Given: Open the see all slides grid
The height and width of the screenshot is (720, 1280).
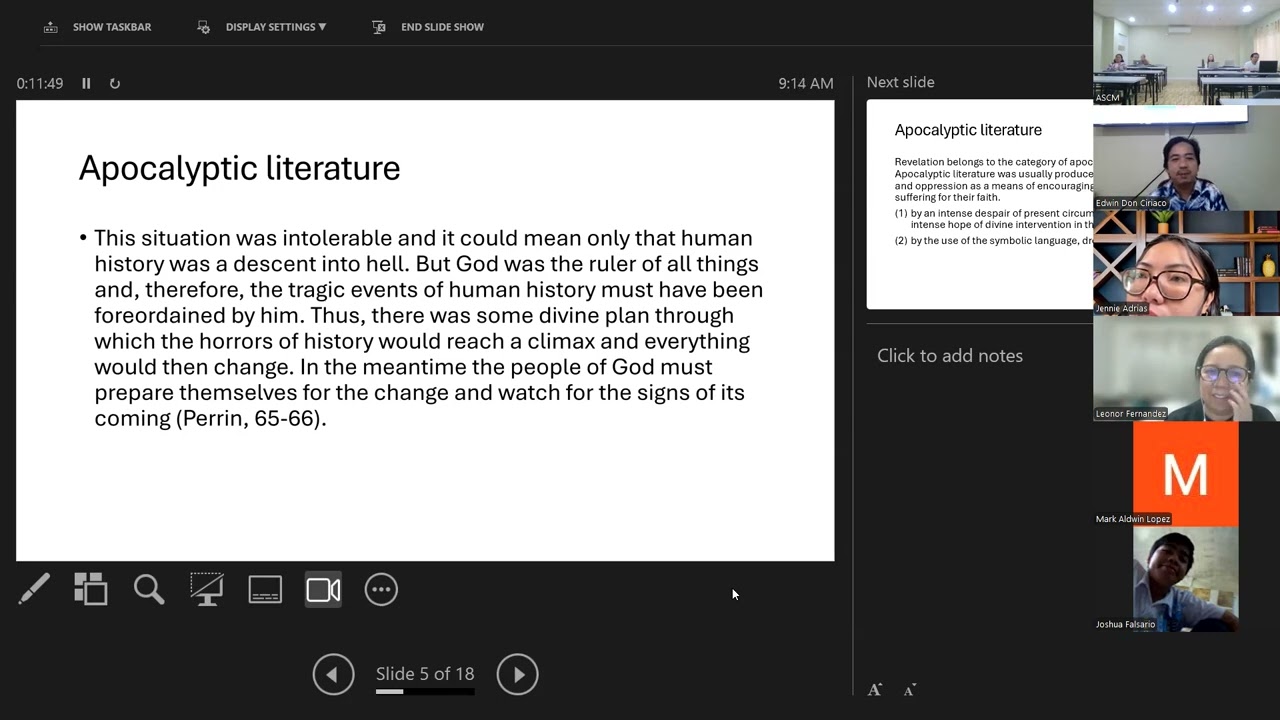Looking at the screenshot, I should 91,590.
